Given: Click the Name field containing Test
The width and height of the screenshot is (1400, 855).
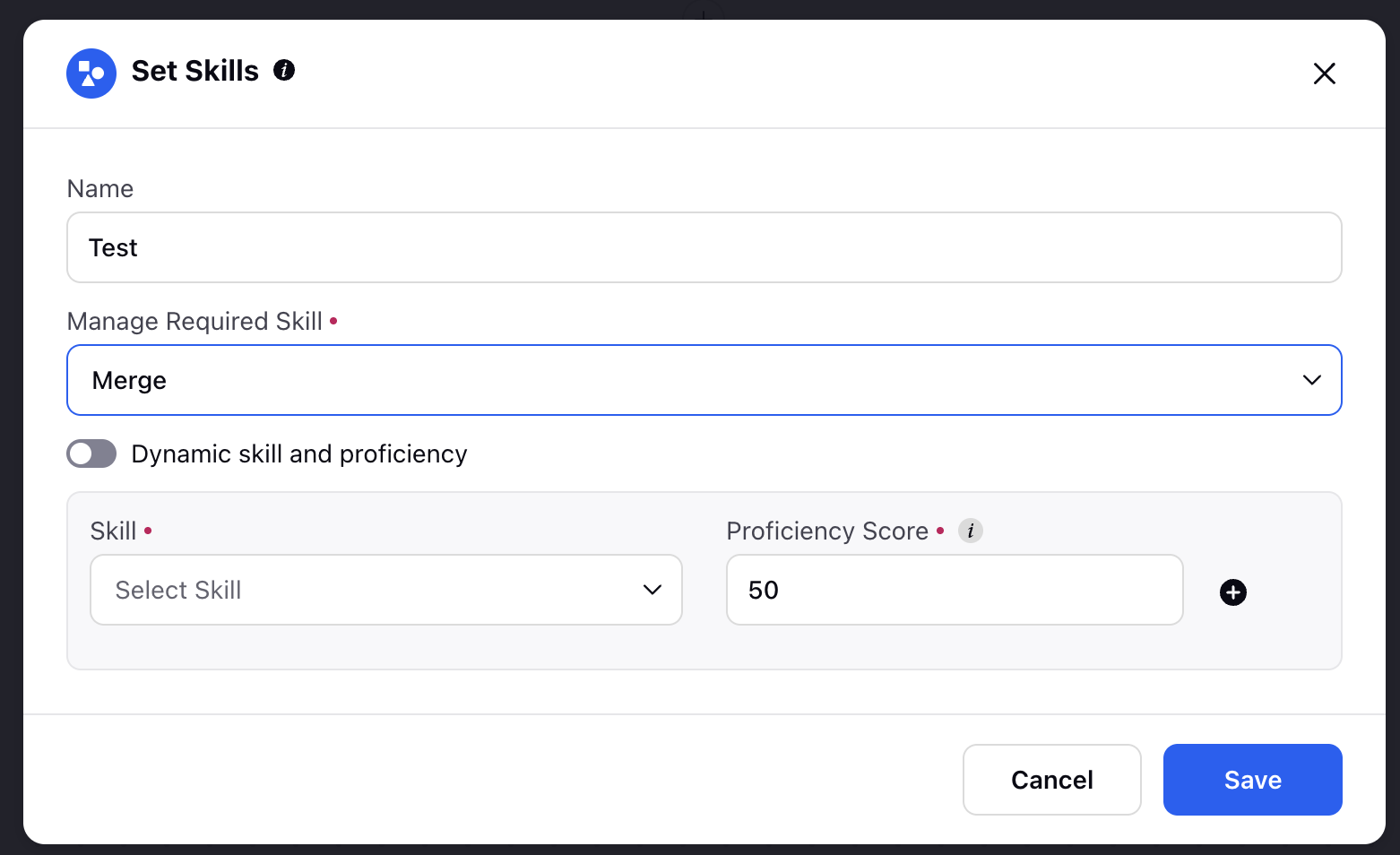Looking at the screenshot, I should click(704, 247).
